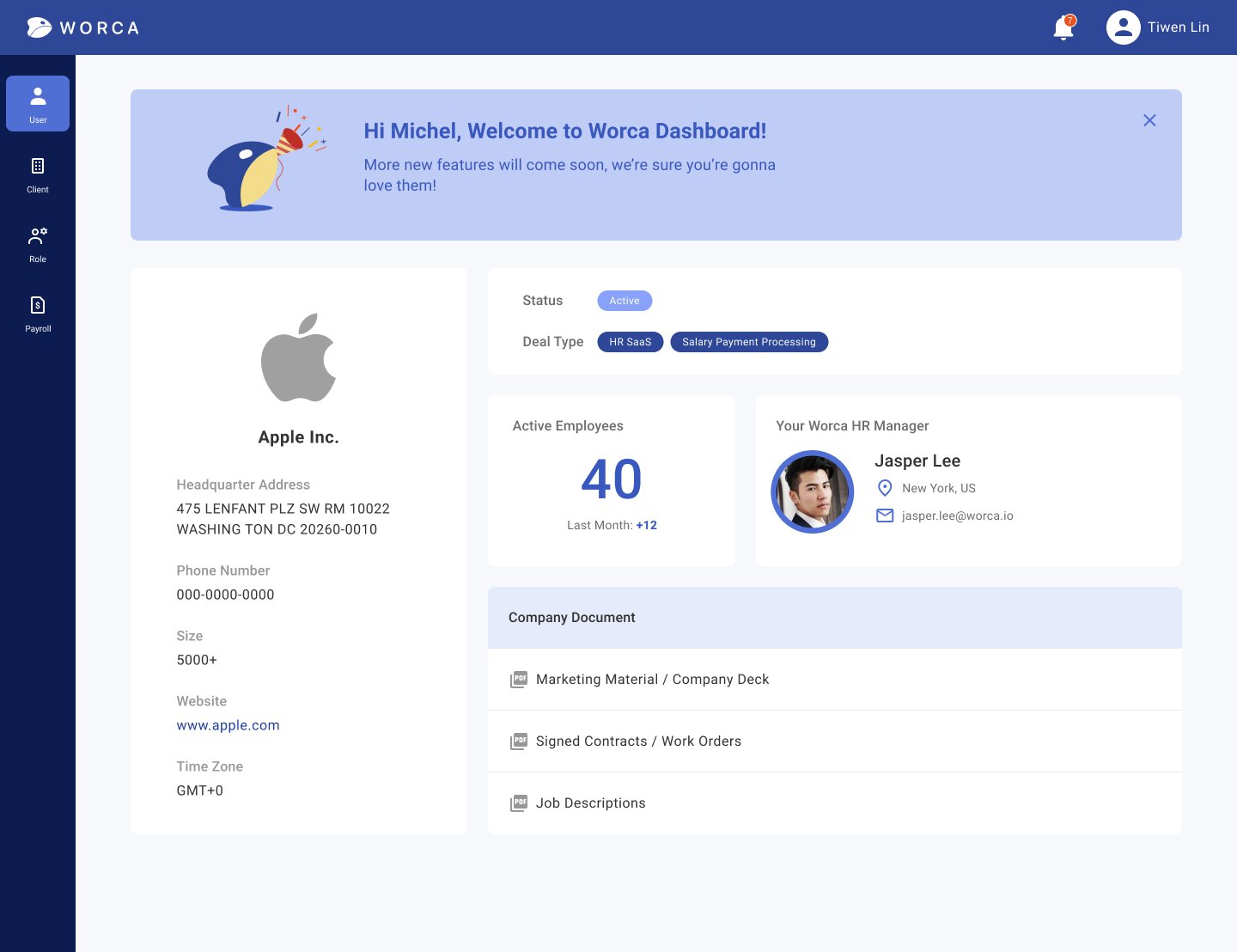Click the HR SaaS deal type tag
Image resolution: width=1237 pixels, height=952 pixels.
coord(631,342)
